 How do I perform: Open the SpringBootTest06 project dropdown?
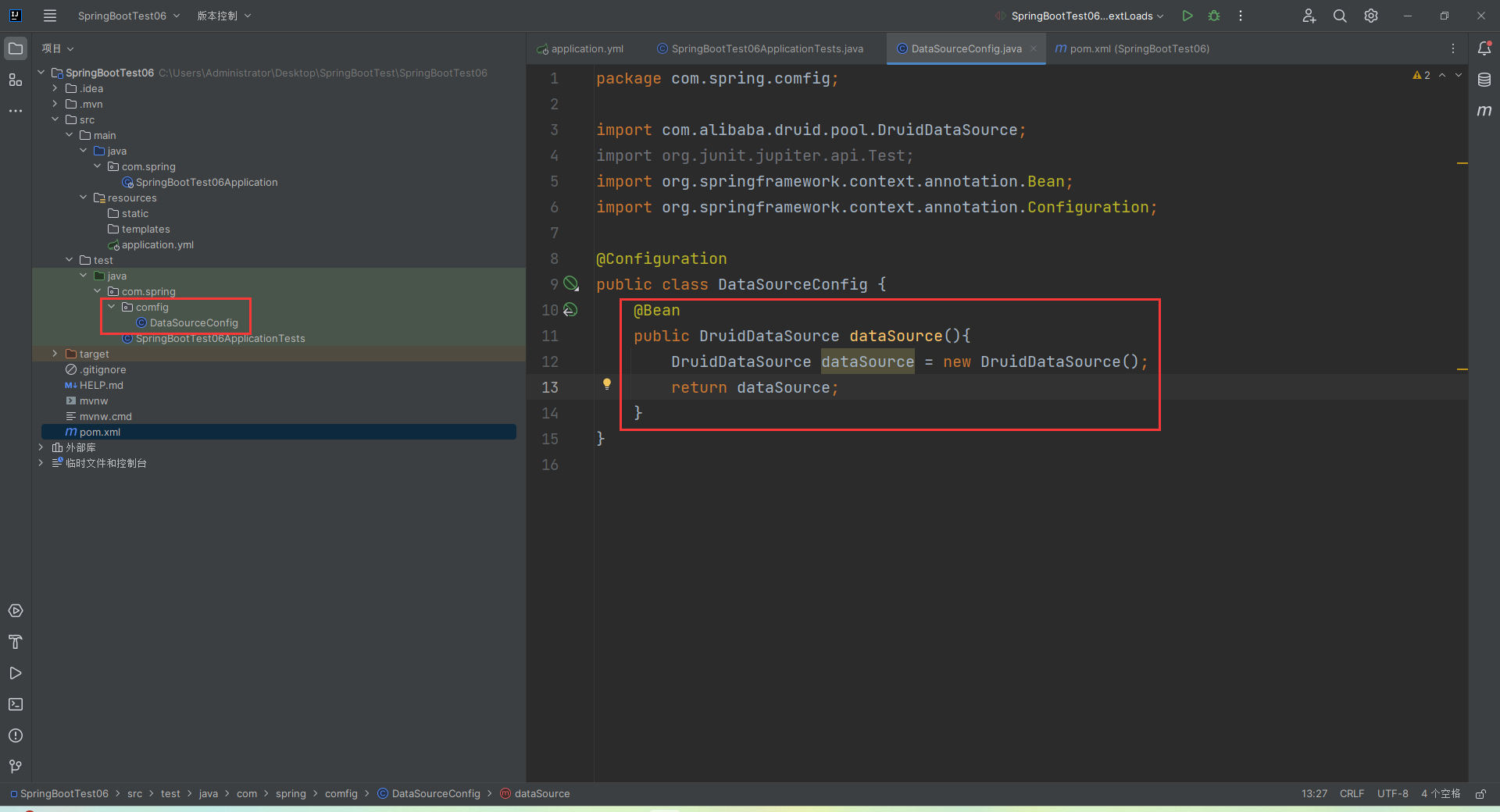coord(129,16)
